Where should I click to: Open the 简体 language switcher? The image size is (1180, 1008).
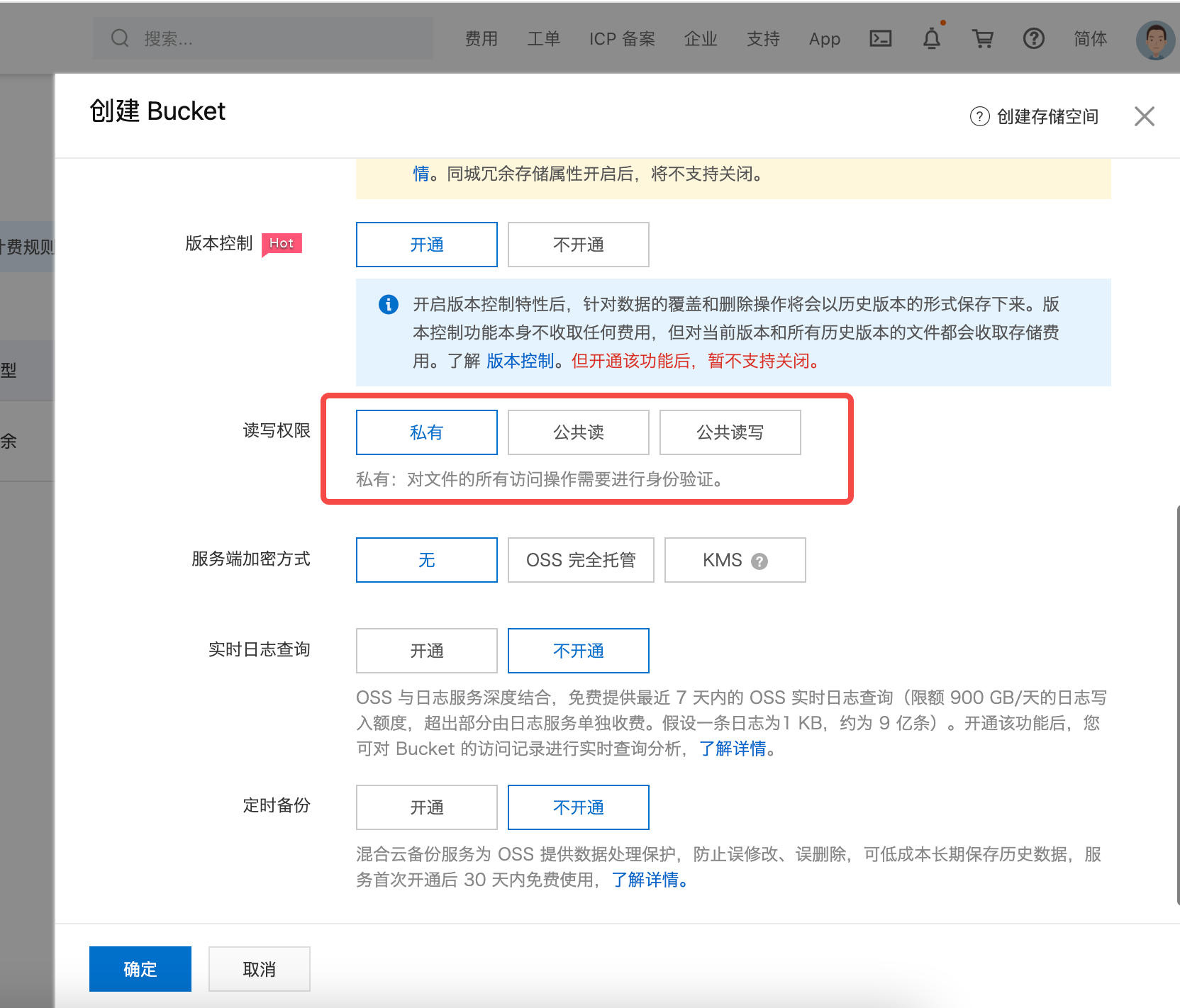pos(1090,39)
